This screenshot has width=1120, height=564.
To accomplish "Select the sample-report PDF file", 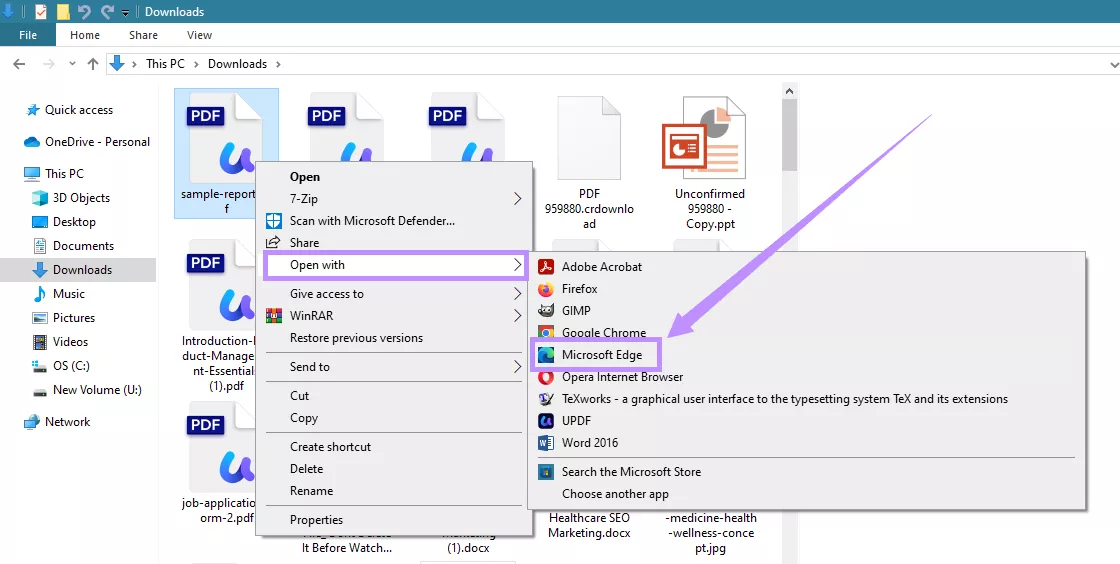I will point(226,153).
